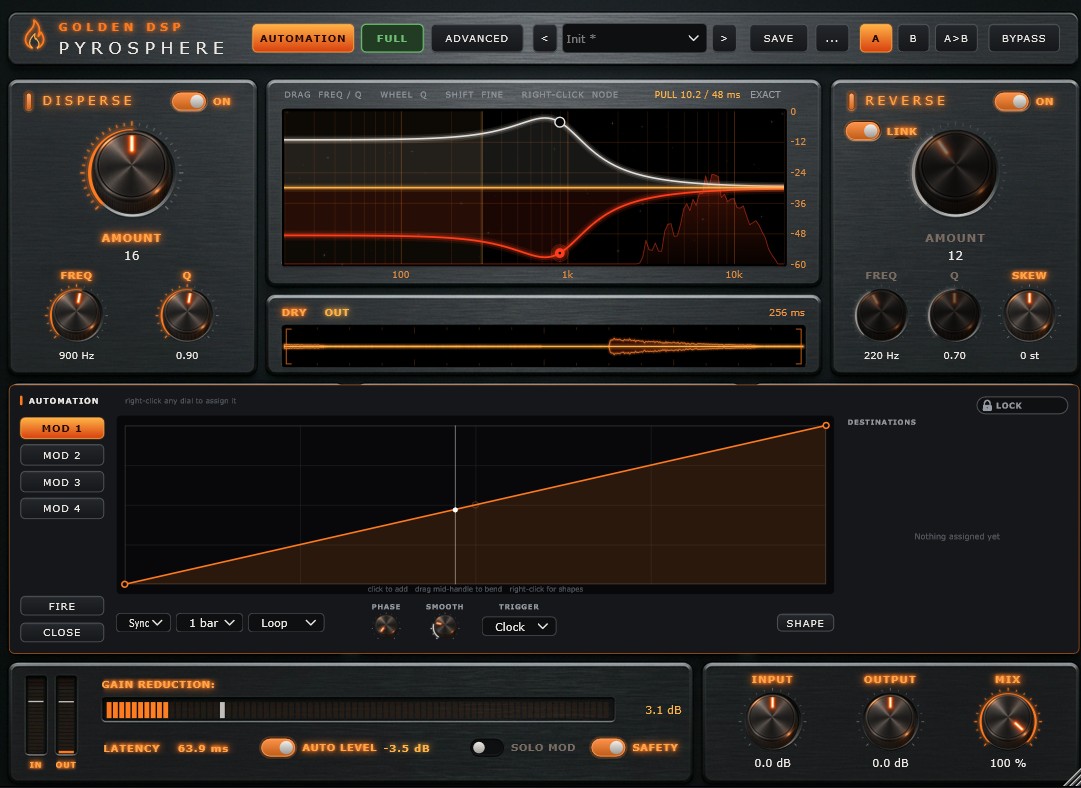Click the IN level fader
1081x788 pixels.
(37, 715)
